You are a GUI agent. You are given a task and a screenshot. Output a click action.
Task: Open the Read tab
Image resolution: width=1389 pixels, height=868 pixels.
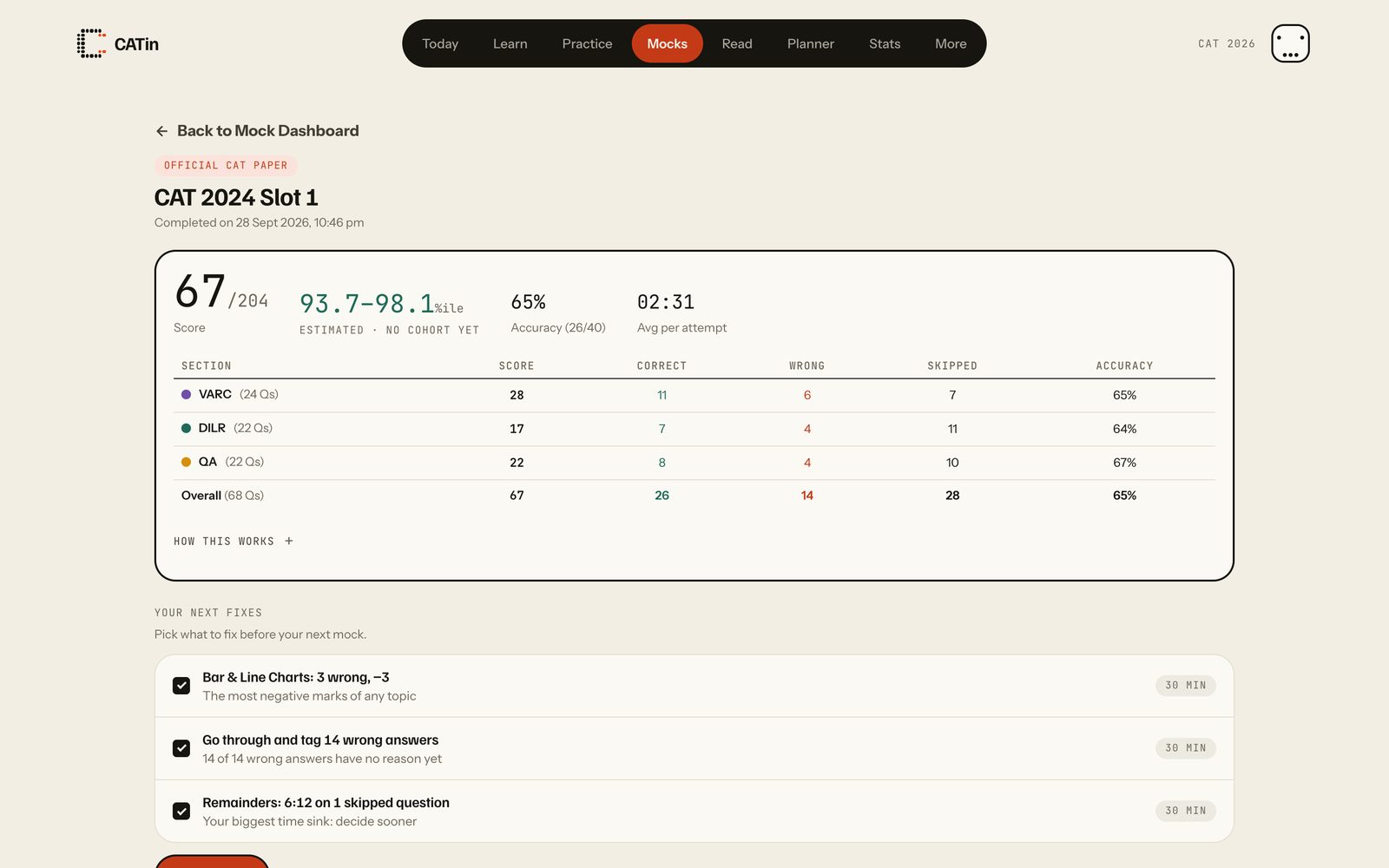(x=737, y=43)
